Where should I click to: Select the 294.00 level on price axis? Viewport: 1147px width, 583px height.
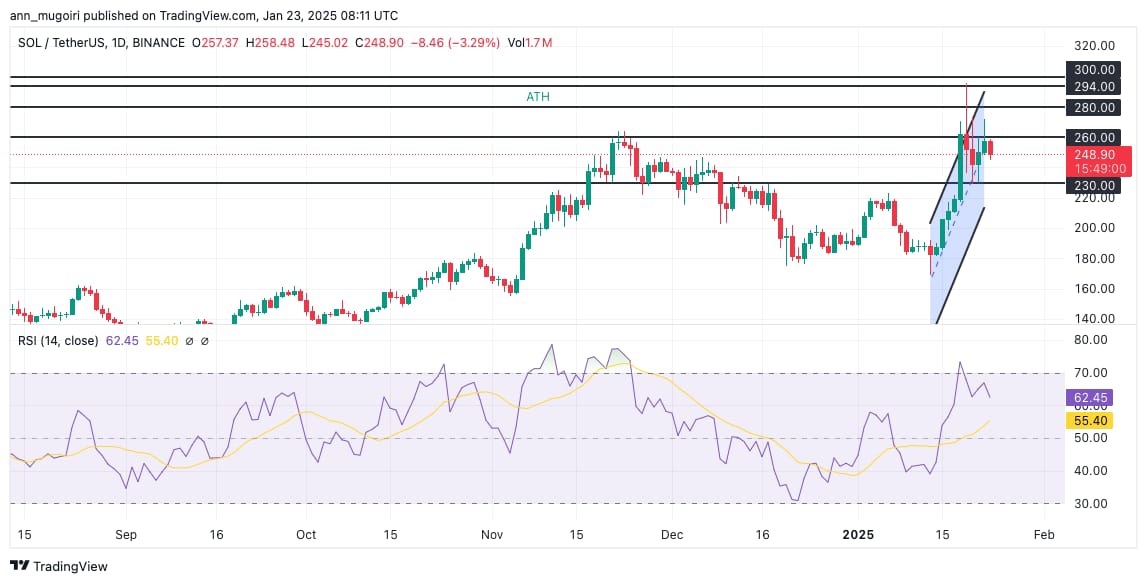[1094, 87]
